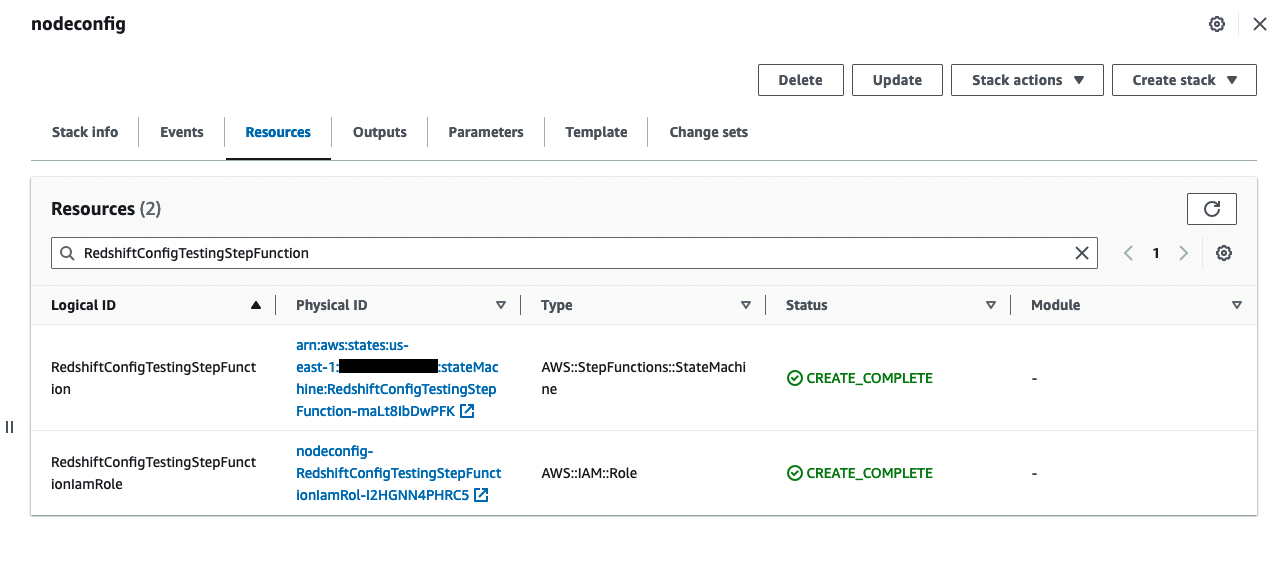Viewport: 1287px width, 580px height.
Task: Open the Template tab
Action: [x=595, y=131]
